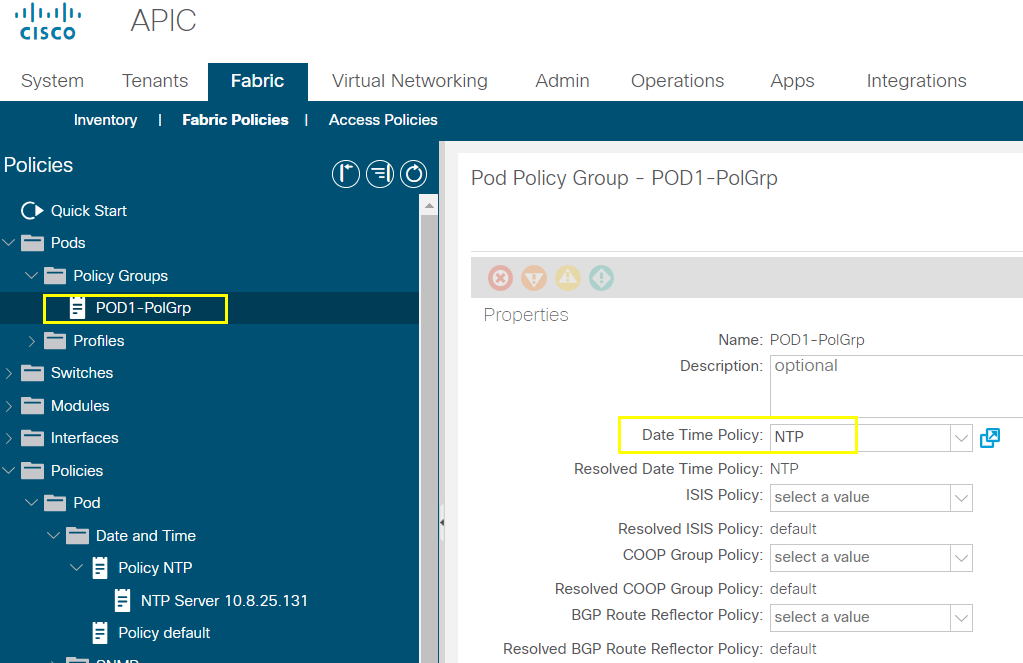
Task: Click the navigation pane collapse handle
Action: click(x=442, y=522)
